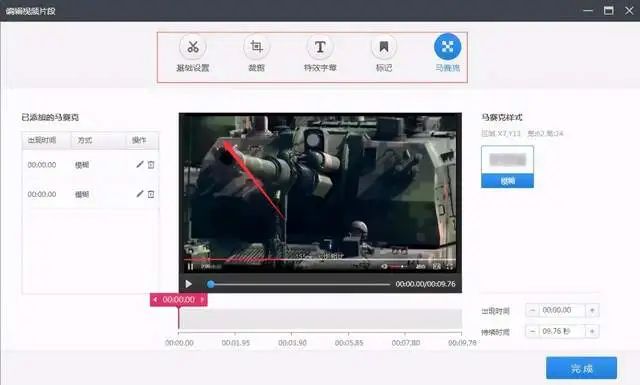Increase the appearance time with plus
The height and width of the screenshot is (385, 640).
(x=592, y=310)
